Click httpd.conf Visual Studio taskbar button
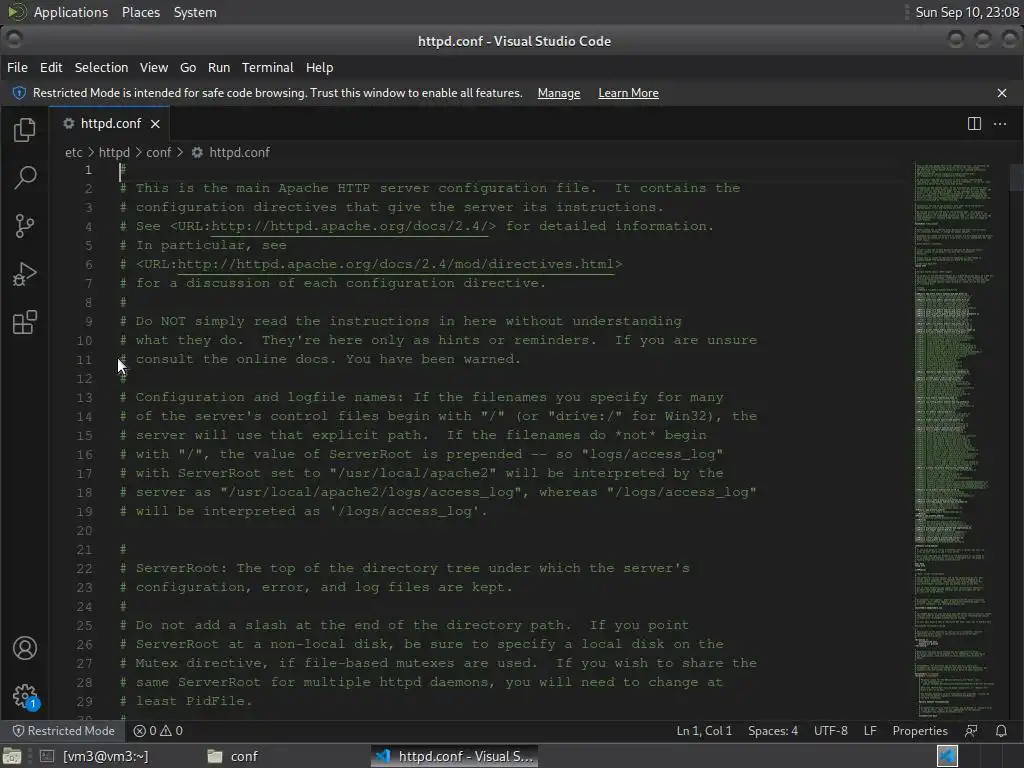 (455, 756)
